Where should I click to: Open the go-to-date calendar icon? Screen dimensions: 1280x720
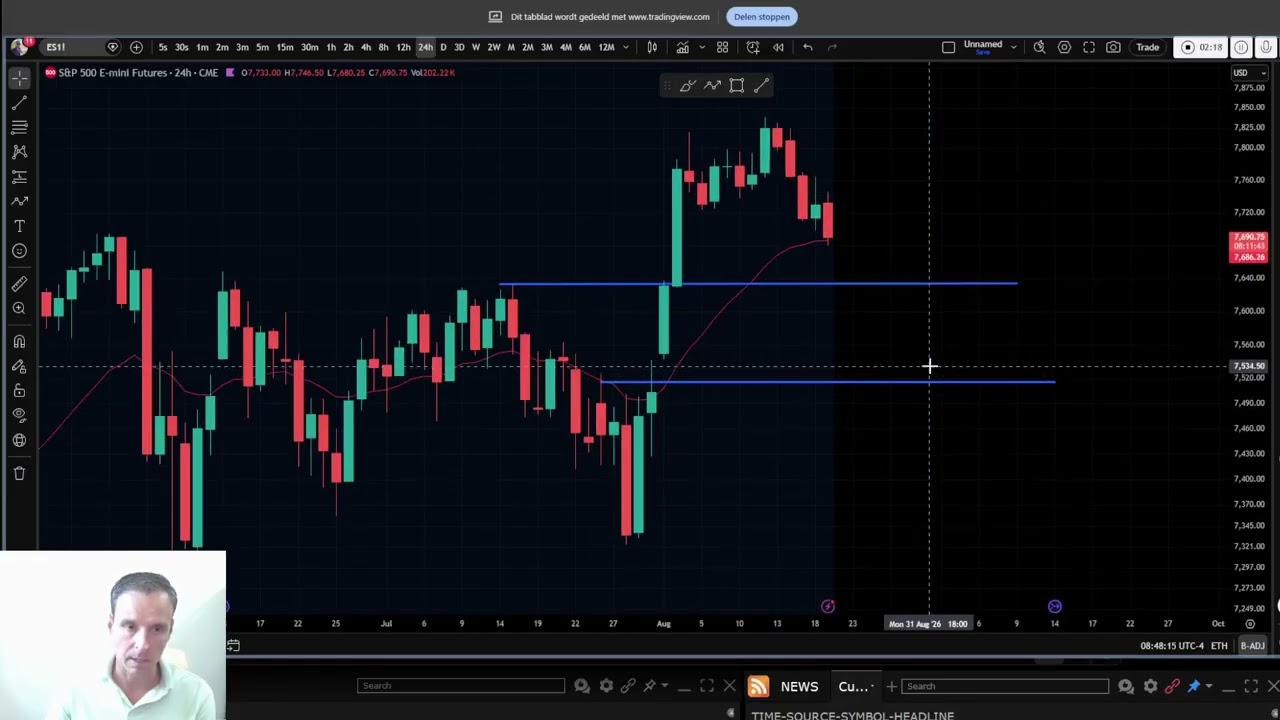click(233, 646)
